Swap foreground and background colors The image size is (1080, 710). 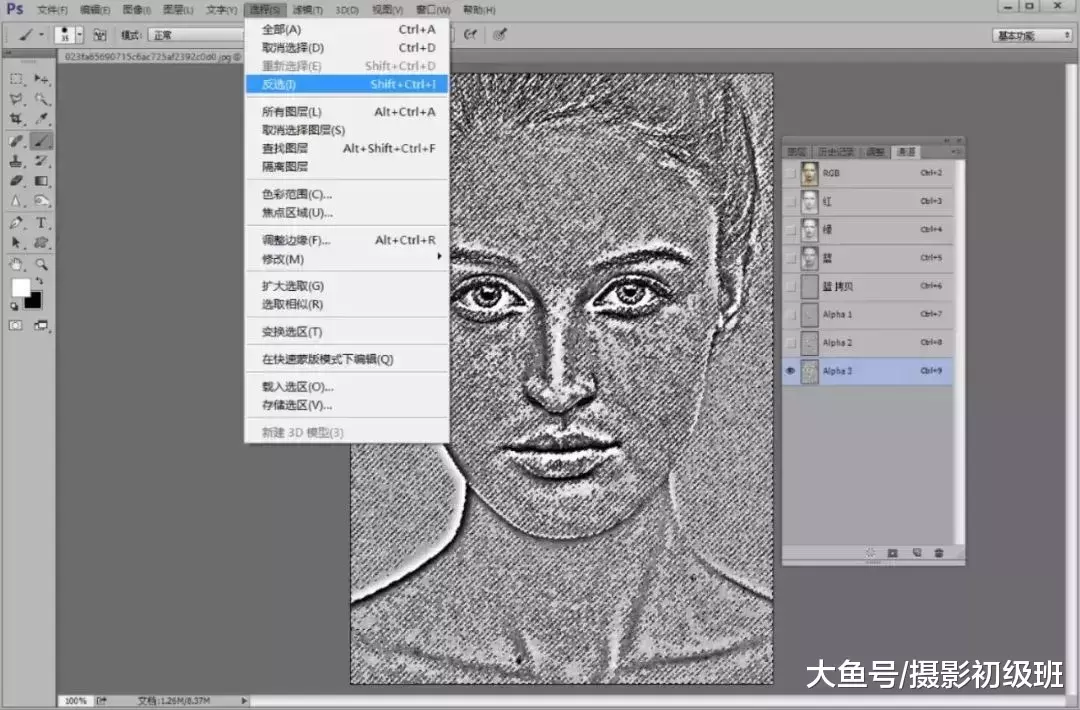pos(39,281)
